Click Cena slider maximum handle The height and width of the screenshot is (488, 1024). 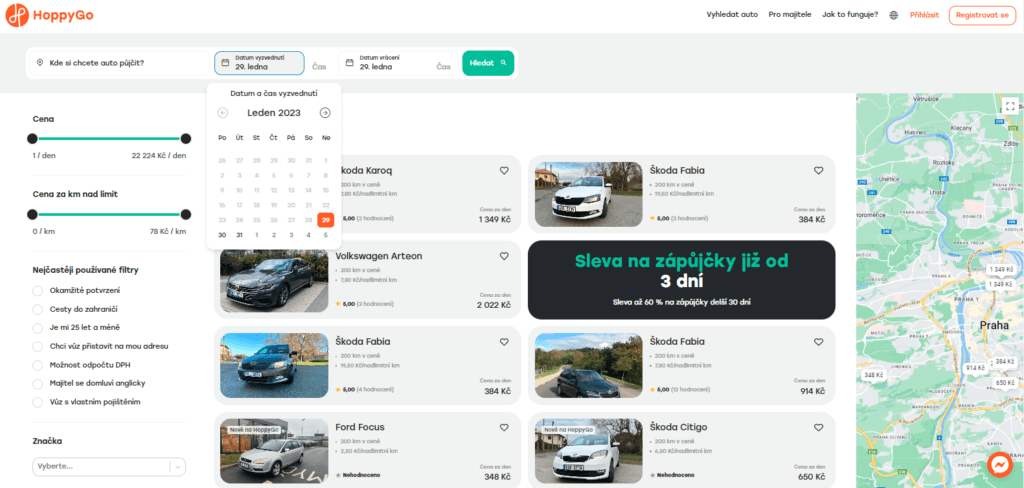[x=185, y=138]
